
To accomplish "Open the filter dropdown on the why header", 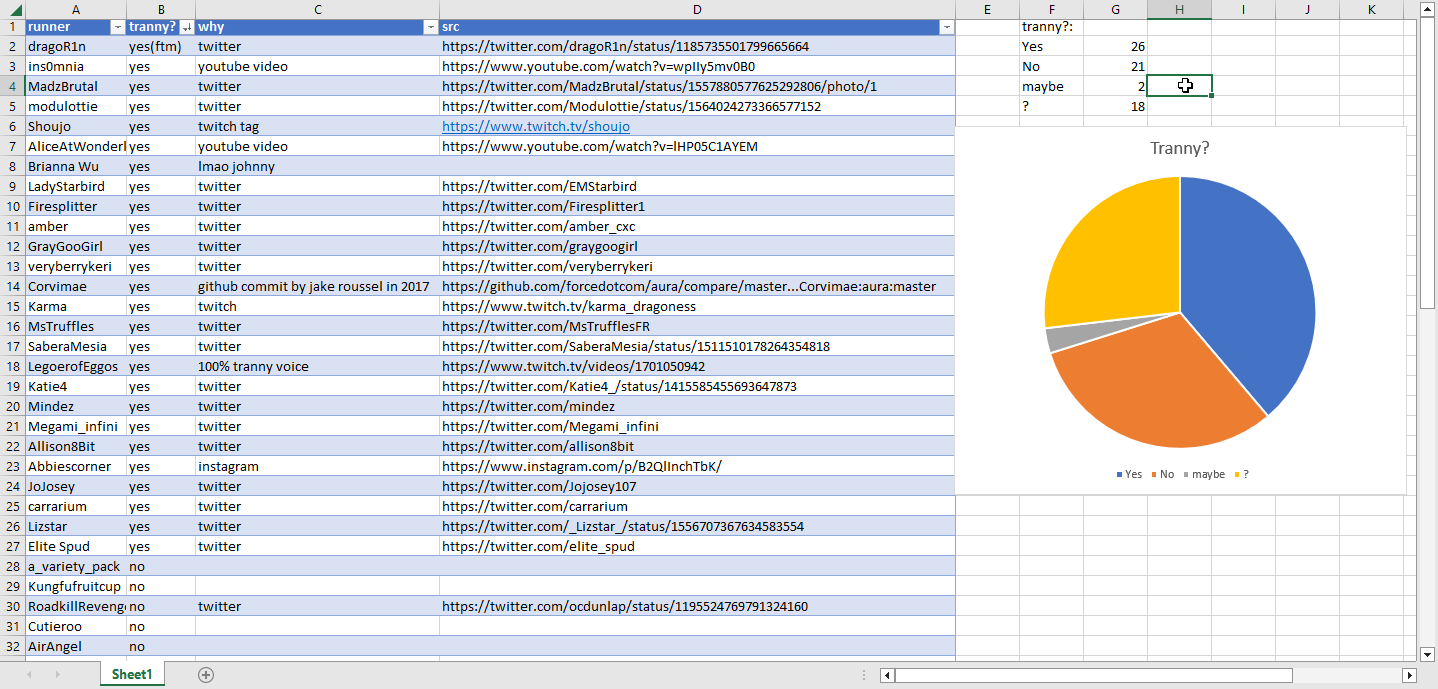I will tap(431, 27).
